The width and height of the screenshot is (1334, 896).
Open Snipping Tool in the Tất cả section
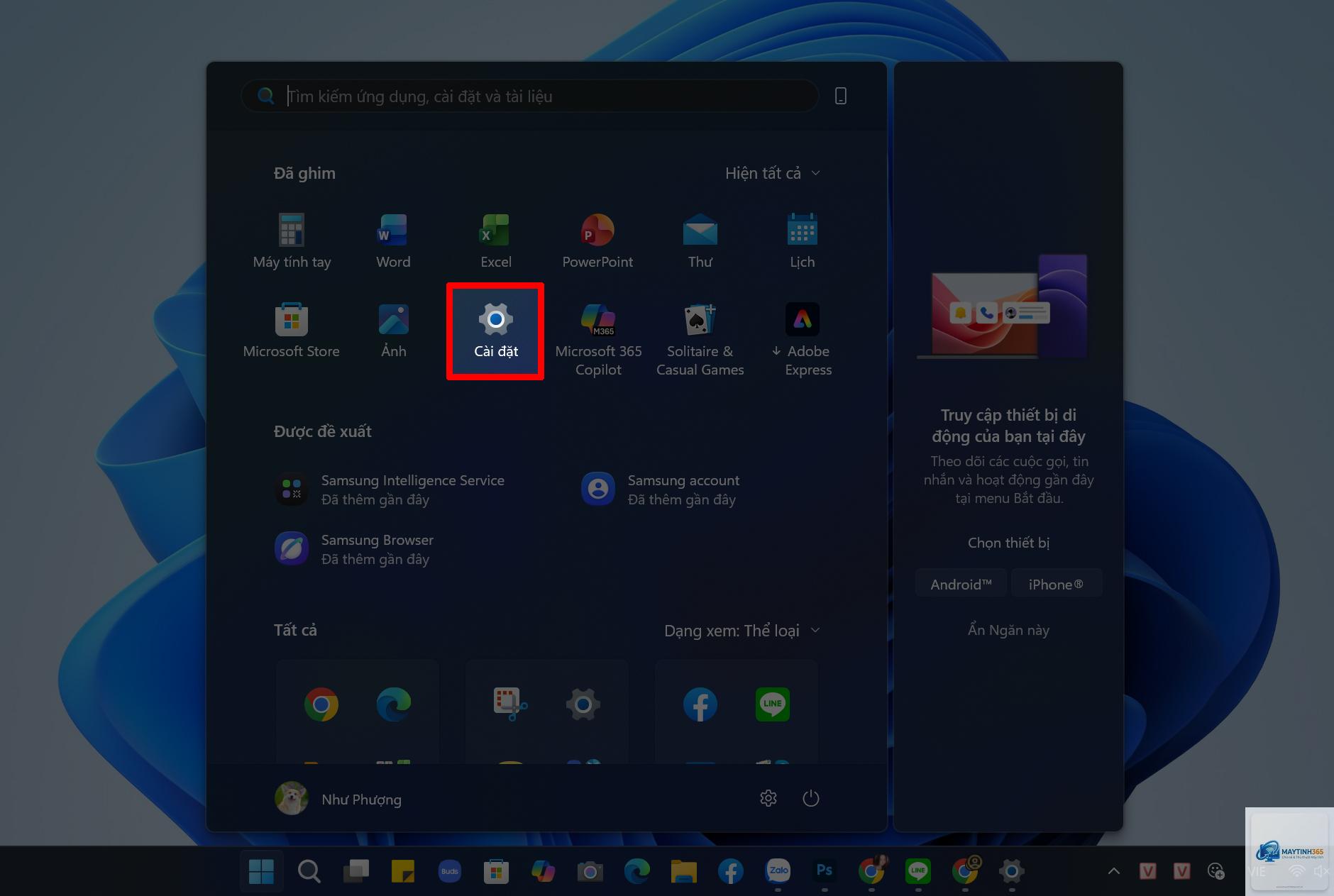(x=511, y=704)
